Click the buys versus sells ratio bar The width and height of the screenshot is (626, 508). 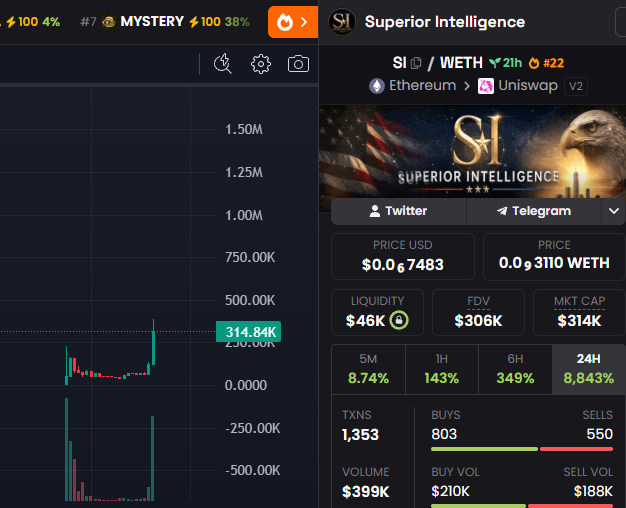pos(522,449)
